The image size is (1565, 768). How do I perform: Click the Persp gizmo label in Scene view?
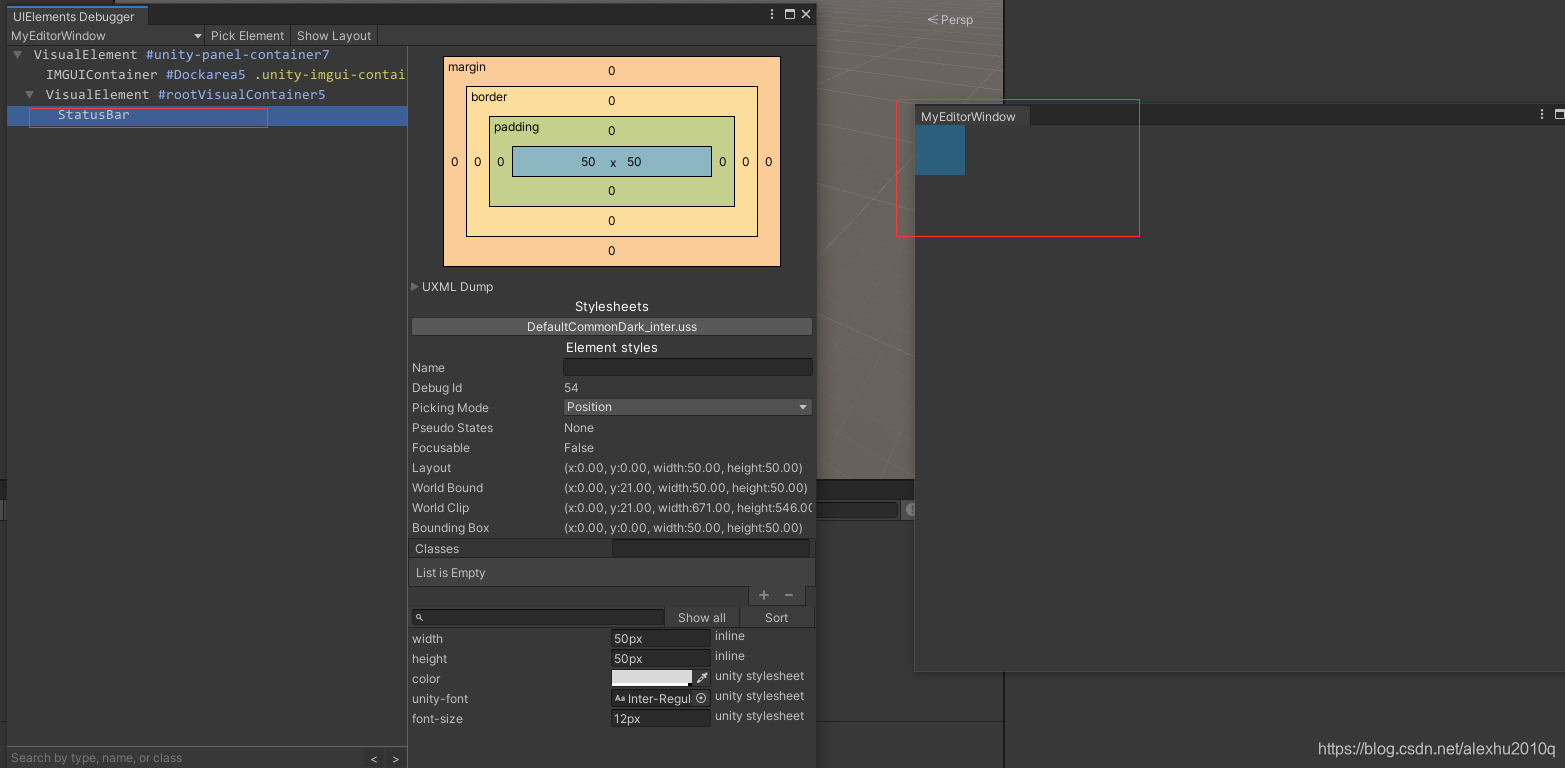click(x=950, y=19)
